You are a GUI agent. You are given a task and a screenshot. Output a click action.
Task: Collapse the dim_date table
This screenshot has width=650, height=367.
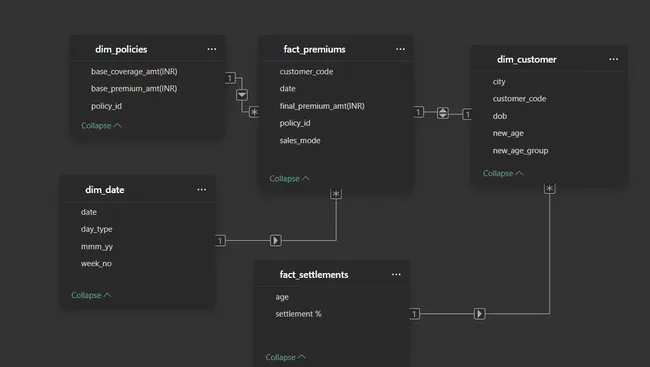click(91, 295)
